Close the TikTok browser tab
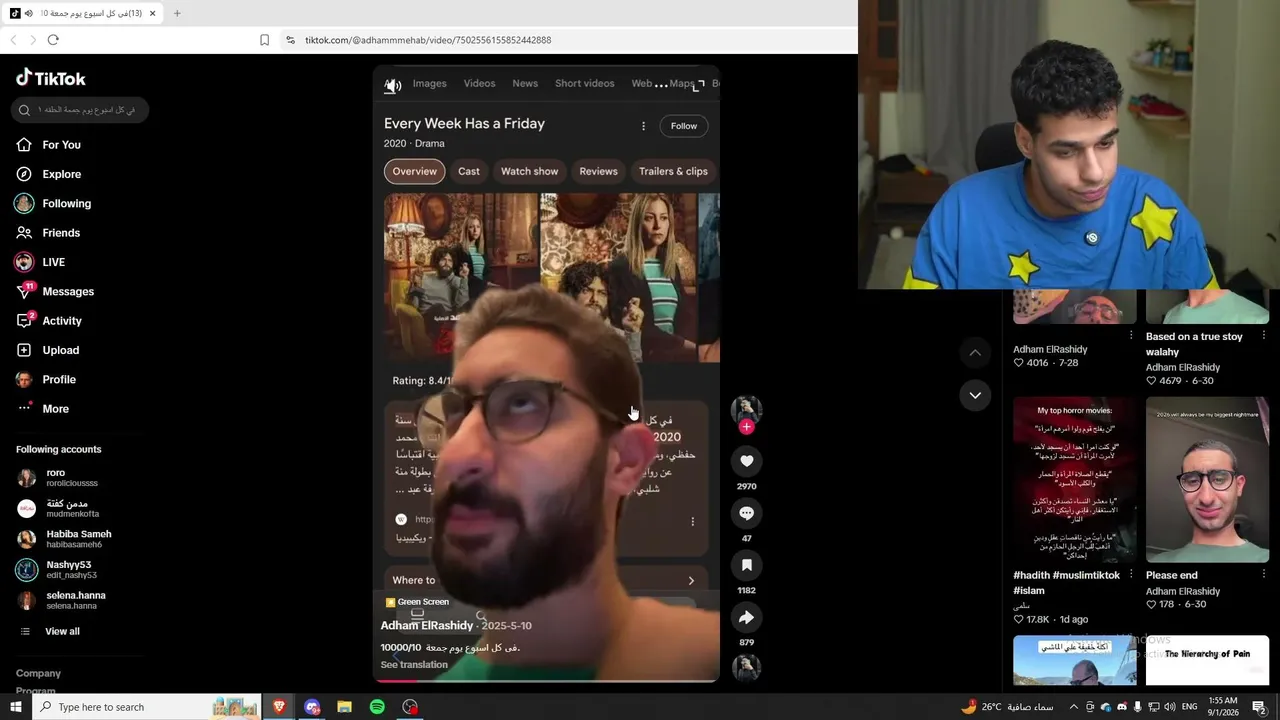The width and height of the screenshot is (1280, 720). (152, 13)
